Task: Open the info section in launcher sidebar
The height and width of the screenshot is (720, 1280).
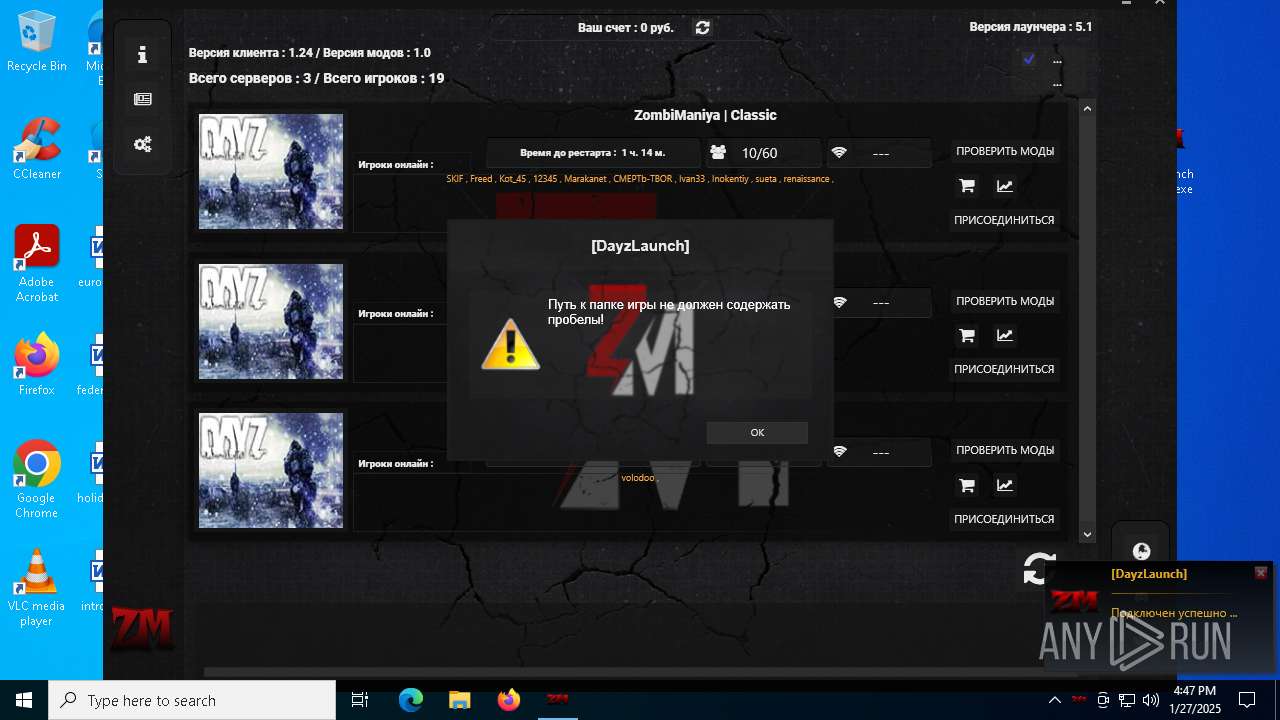Action: [142, 55]
